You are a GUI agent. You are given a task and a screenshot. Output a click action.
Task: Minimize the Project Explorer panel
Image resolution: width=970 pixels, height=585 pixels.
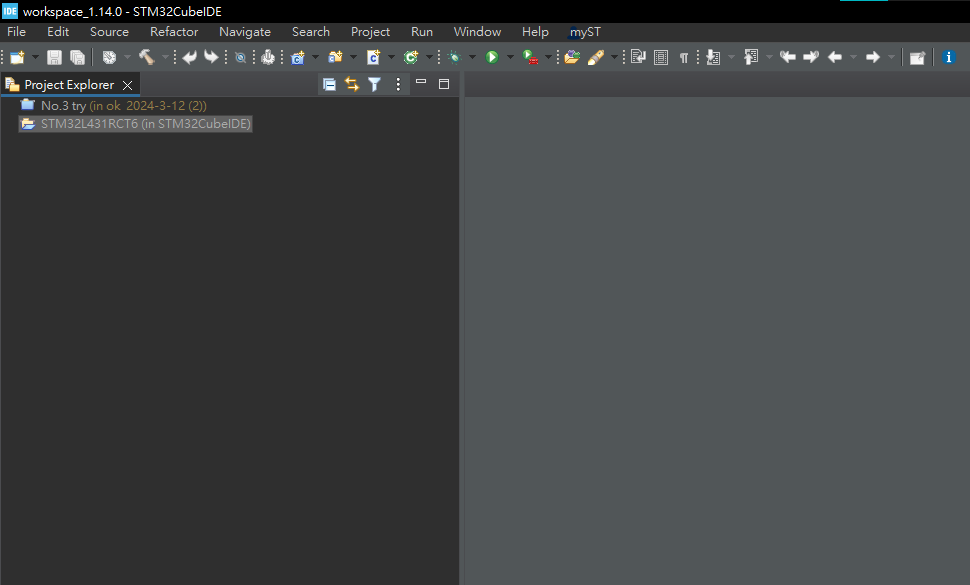coord(421,83)
